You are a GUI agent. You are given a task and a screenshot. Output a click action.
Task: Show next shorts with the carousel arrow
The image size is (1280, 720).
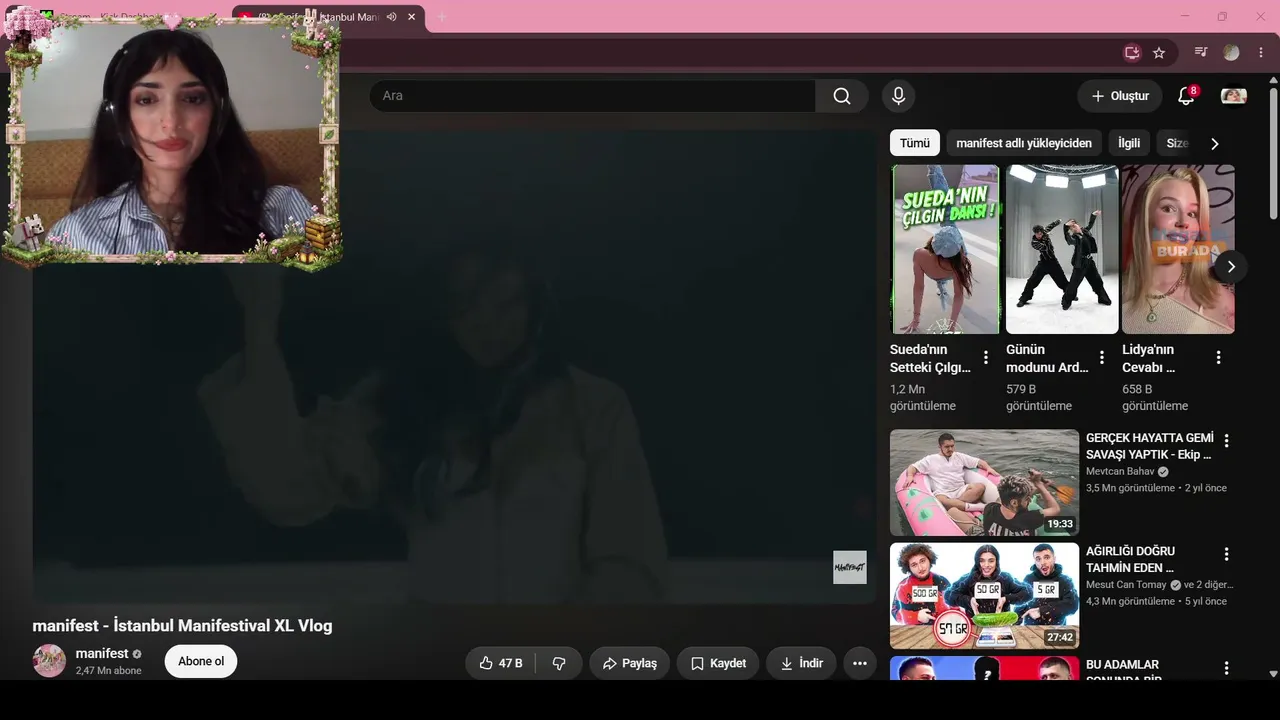point(1231,267)
